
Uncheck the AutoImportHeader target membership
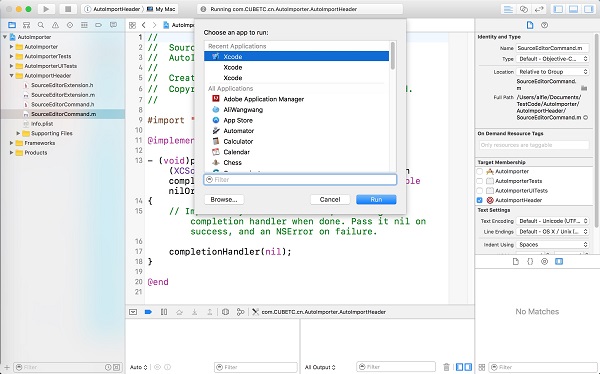click(x=480, y=200)
